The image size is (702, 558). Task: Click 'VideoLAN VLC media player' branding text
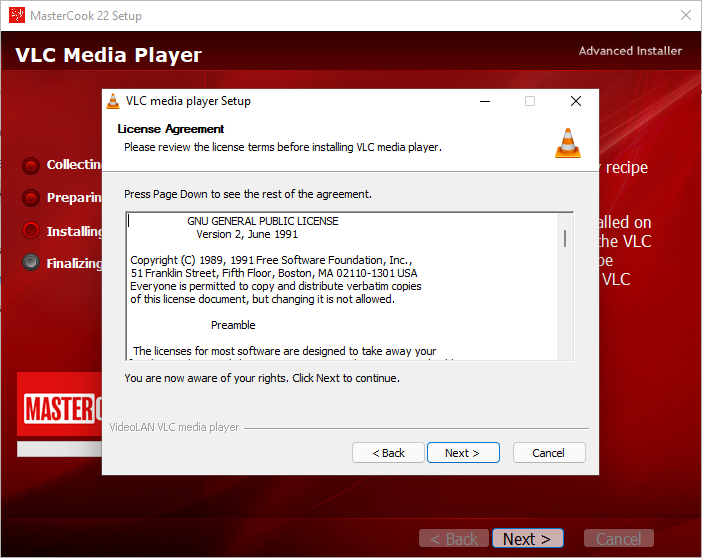(x=174, y=427)
